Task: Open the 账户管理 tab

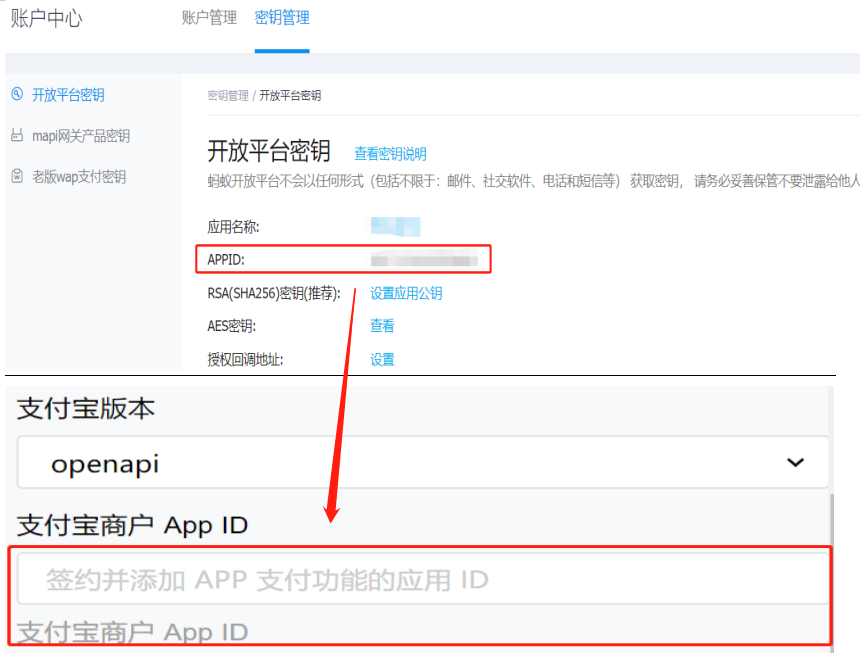Action: tap(209, 18)
